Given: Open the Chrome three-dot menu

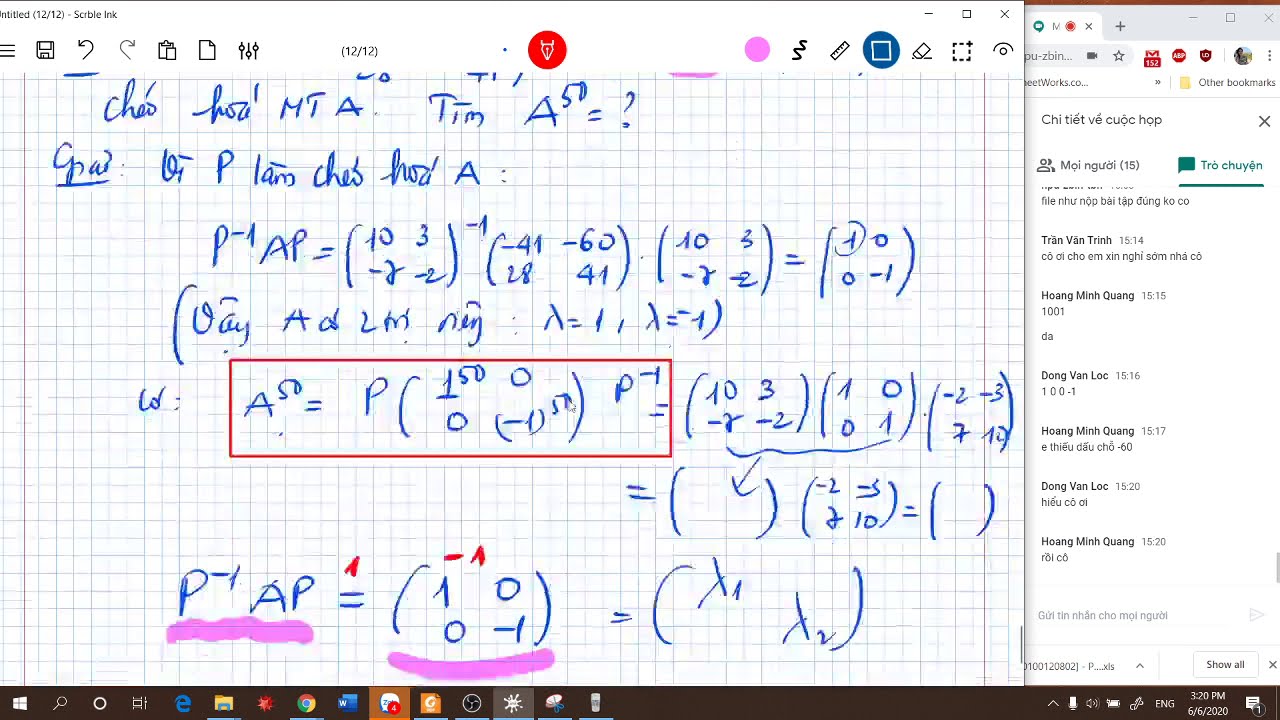Looking at the screenshot, I should click(x=1269, y=56).
